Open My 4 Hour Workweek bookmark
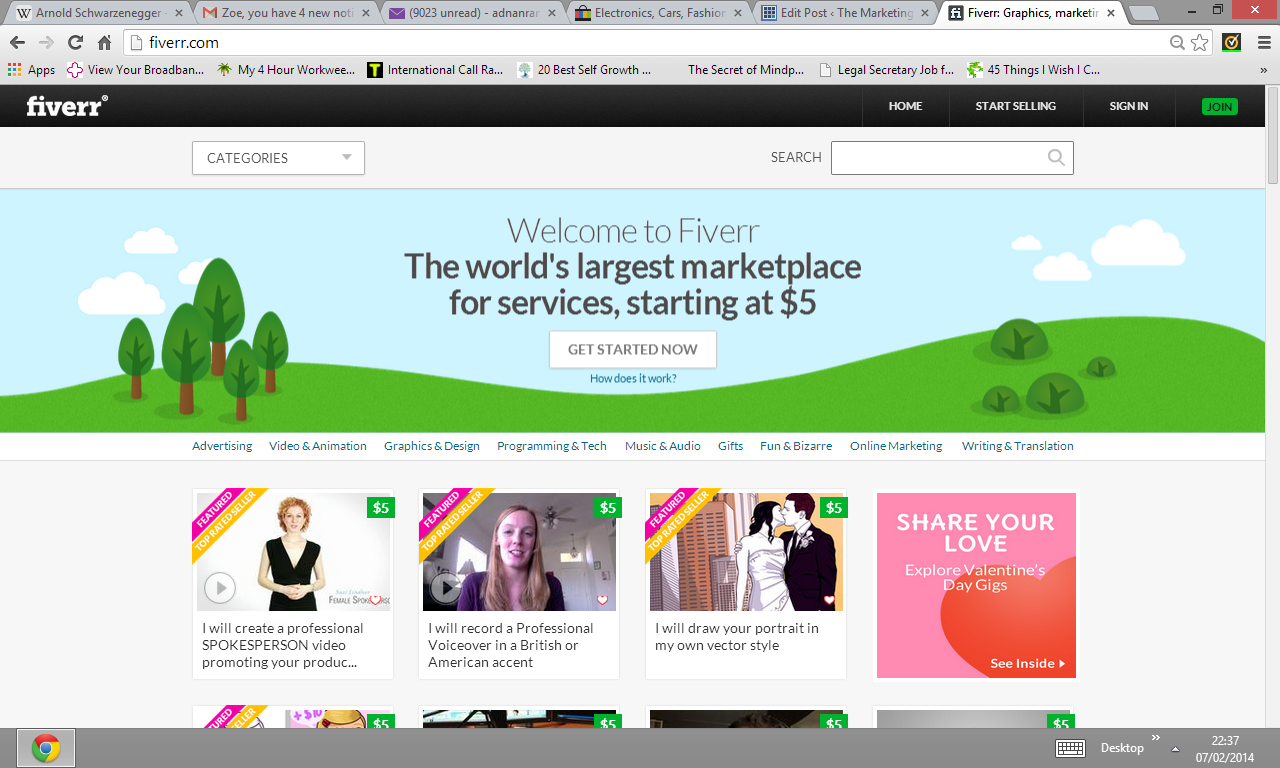The width and height of the screenshot is (1280, 768). coord(286,70)
